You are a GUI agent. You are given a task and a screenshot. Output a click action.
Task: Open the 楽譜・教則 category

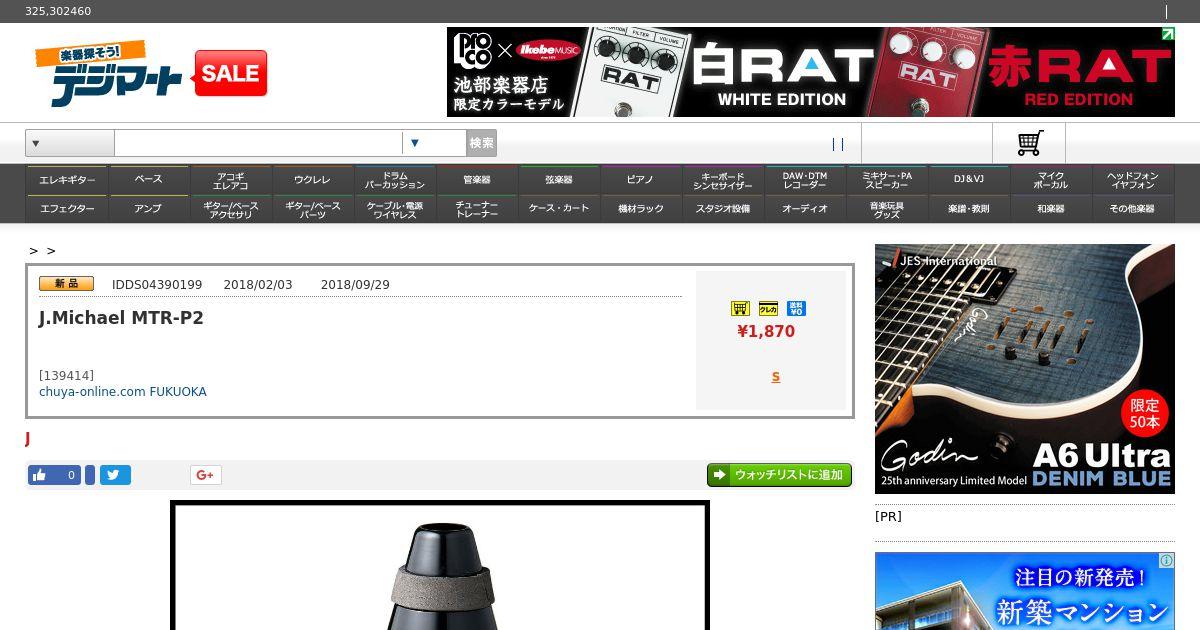968,209
